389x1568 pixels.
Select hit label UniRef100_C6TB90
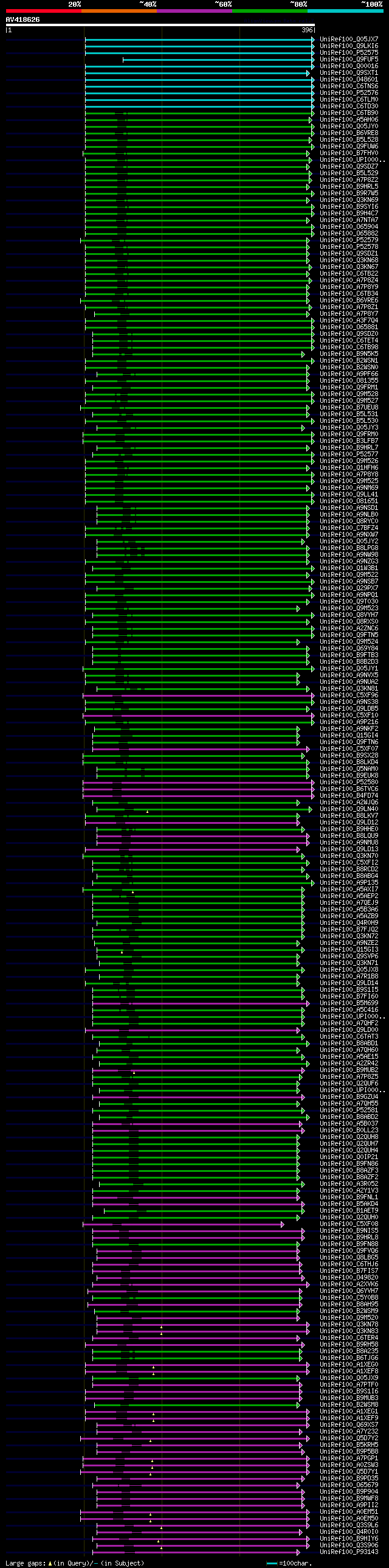tap(349, 113)
